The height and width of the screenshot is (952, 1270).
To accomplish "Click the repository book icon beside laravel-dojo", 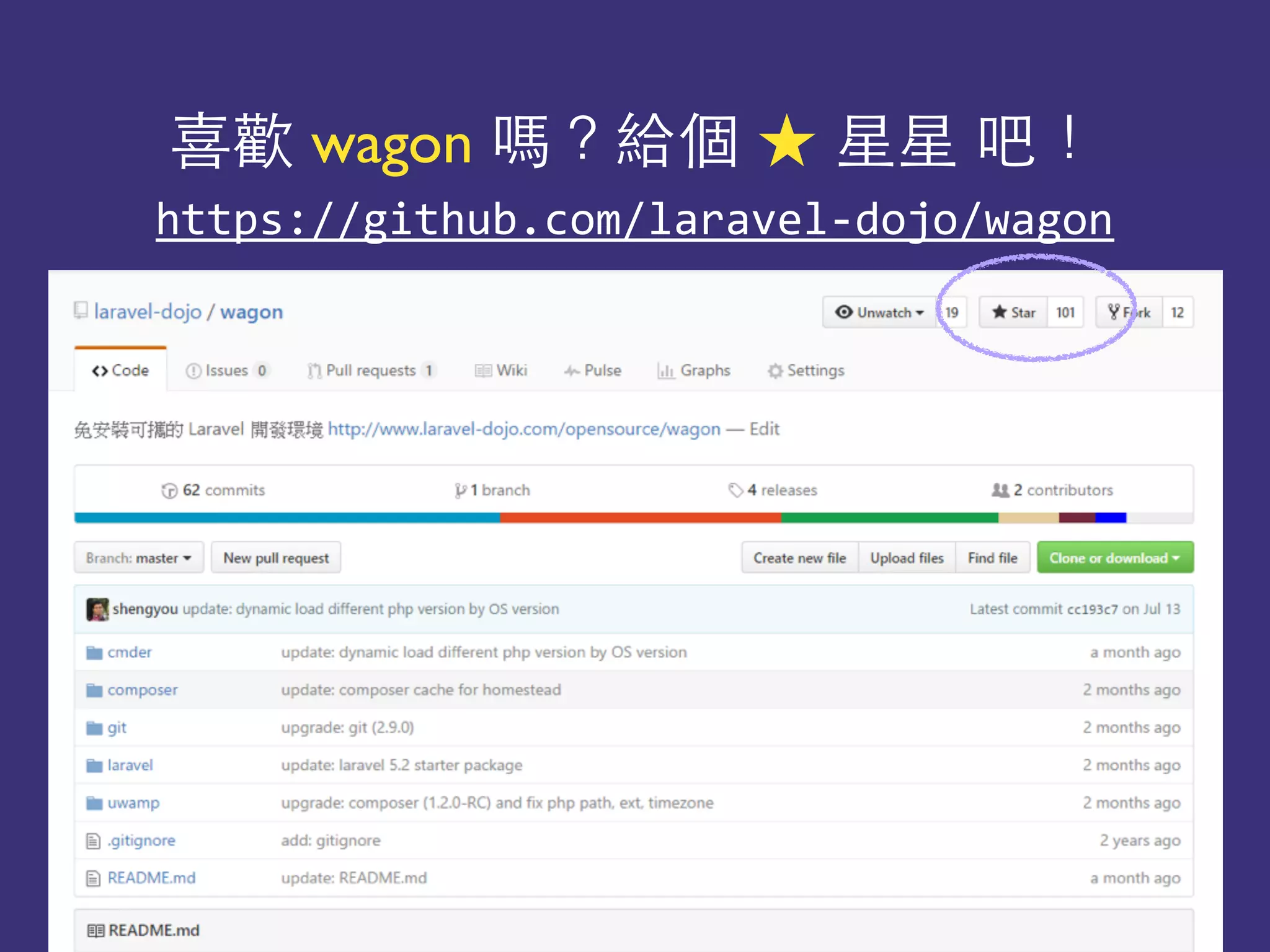I will (81, 310).
